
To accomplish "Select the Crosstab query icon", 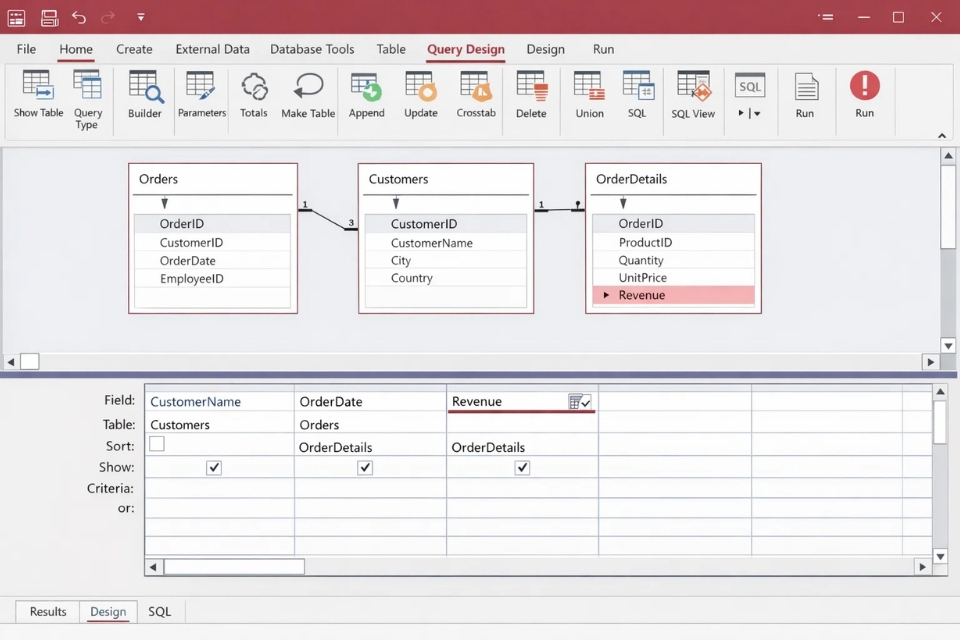I will click(x=476, y=88).
